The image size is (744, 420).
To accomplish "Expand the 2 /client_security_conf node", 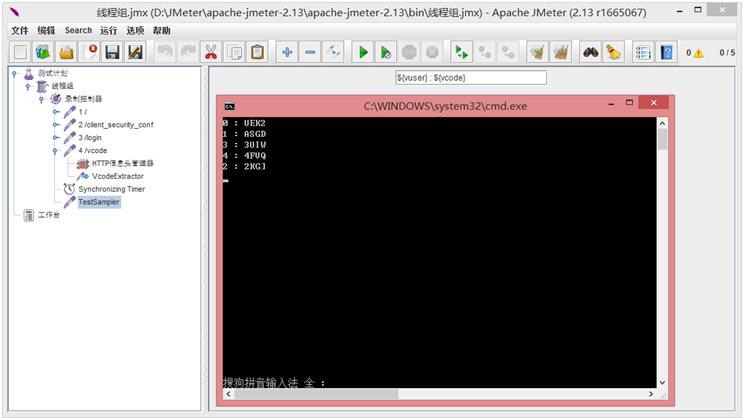I will coord(55,125).
